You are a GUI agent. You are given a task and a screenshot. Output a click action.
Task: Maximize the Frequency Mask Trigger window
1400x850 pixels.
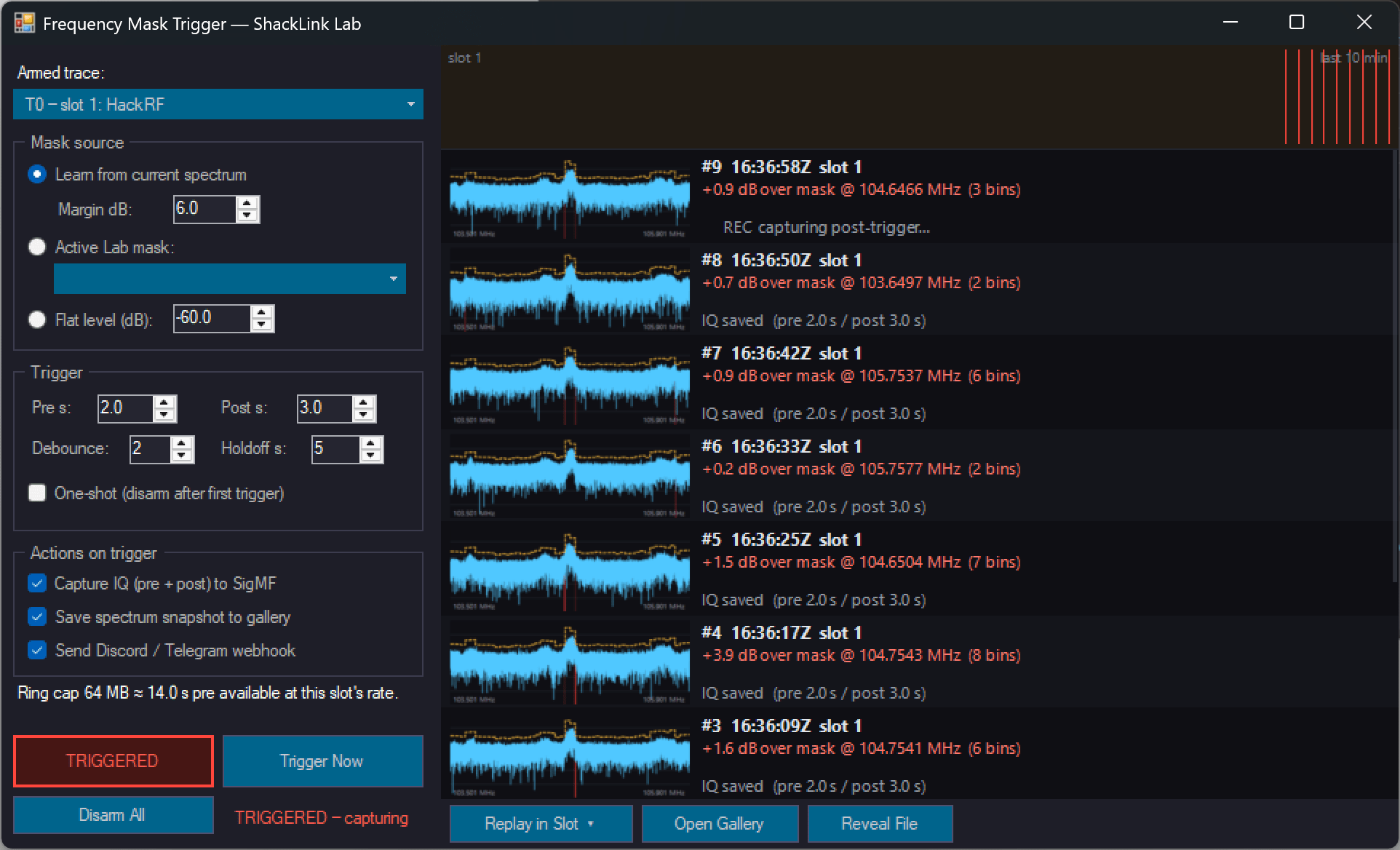(x=1297, y=23)
